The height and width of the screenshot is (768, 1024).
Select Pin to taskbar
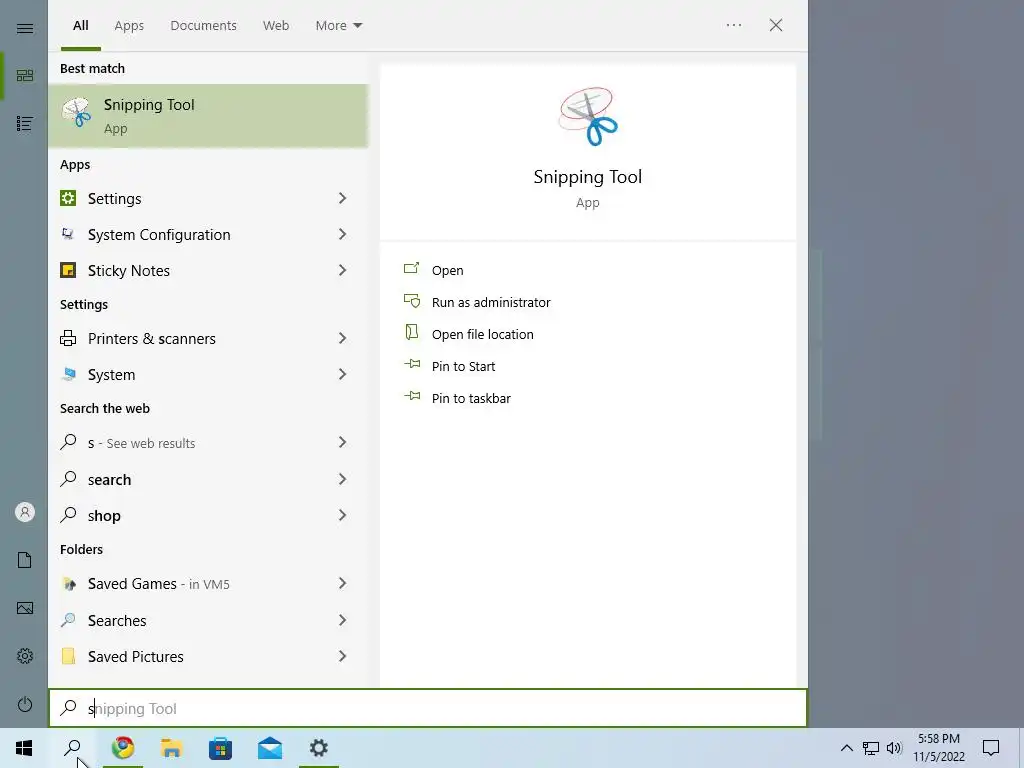click(471, 398)
